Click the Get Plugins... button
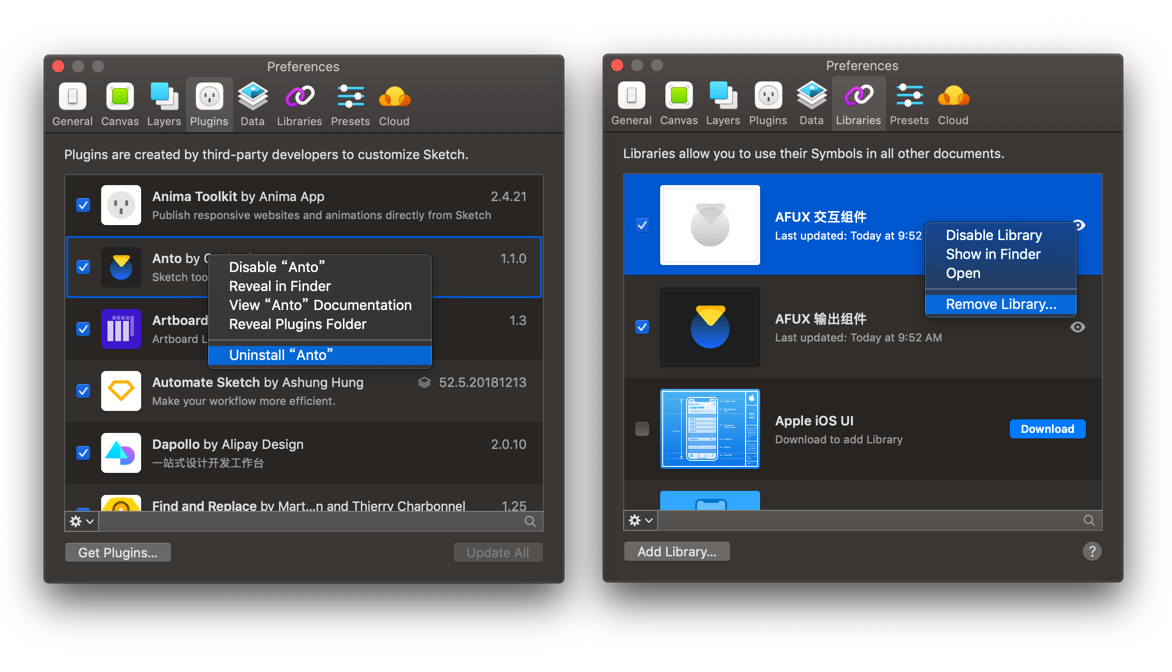 118,552
